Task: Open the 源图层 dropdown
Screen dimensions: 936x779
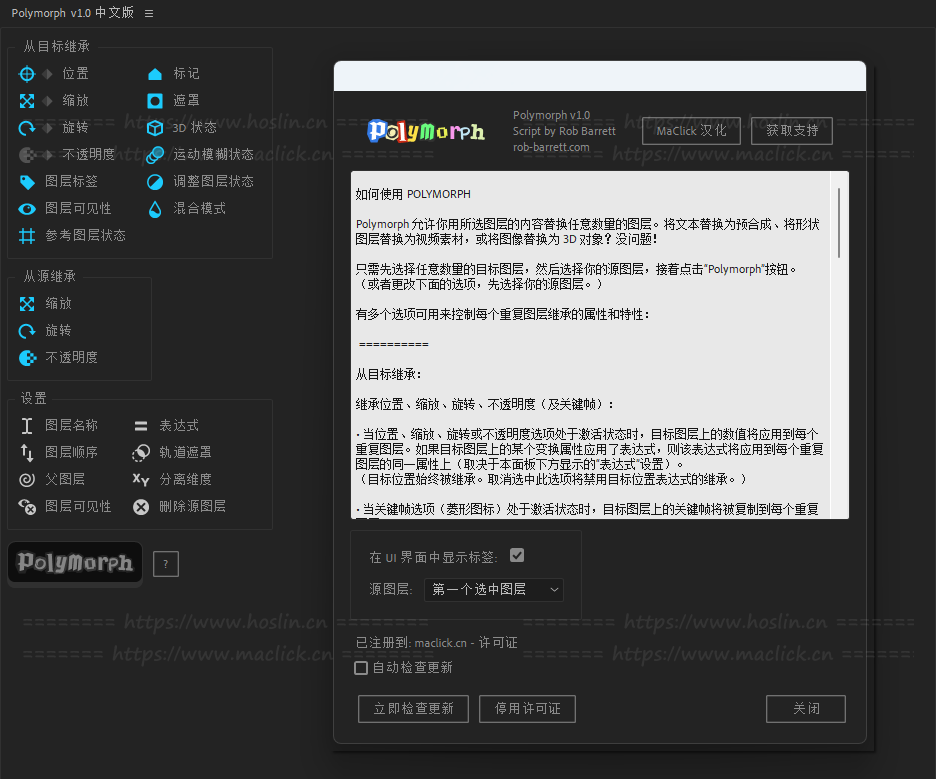Action: pyautogui.click(x=494, y=590)
